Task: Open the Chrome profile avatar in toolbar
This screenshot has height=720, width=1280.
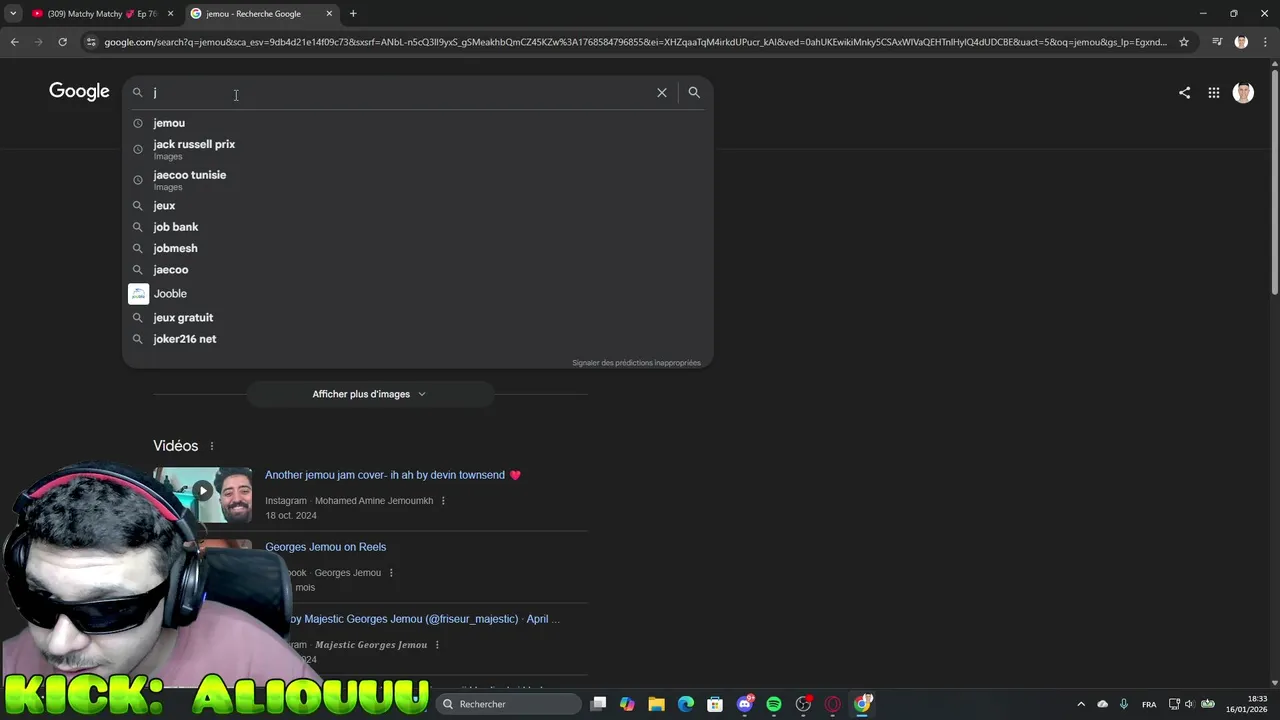Action: [x=1241, y=42]
